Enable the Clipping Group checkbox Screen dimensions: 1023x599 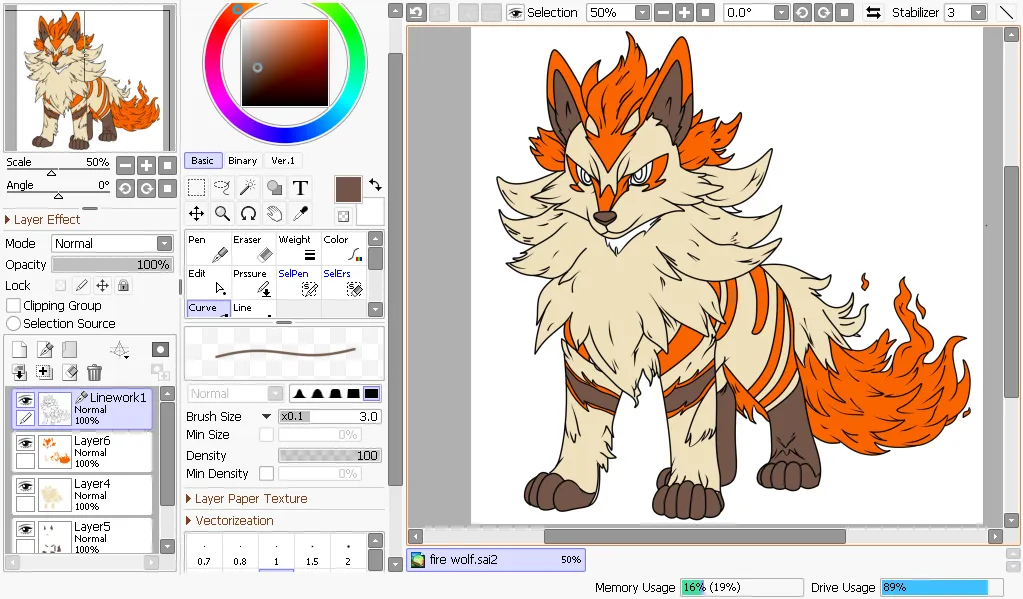click(13, 305)
